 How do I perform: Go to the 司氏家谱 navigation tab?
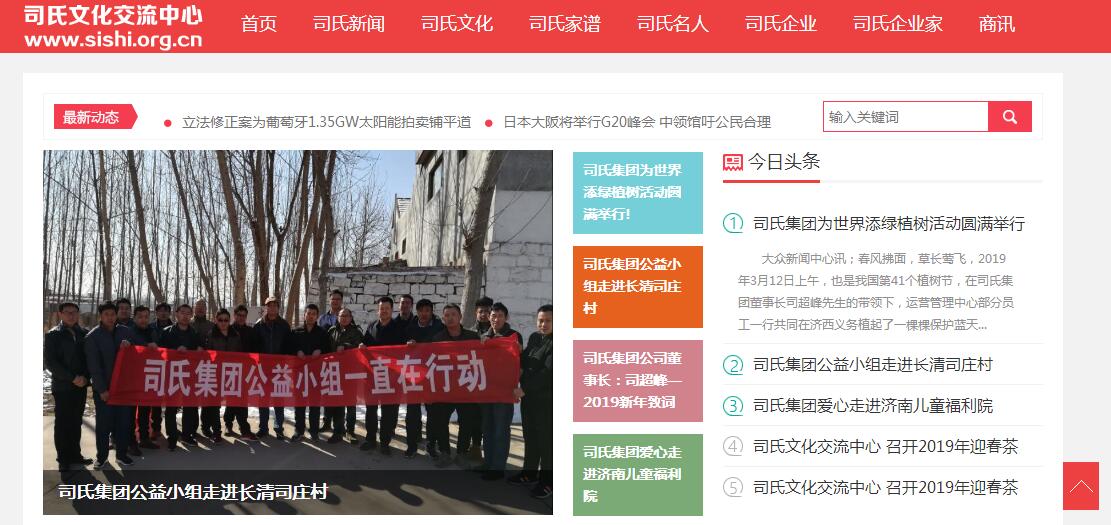pos(565,24)
